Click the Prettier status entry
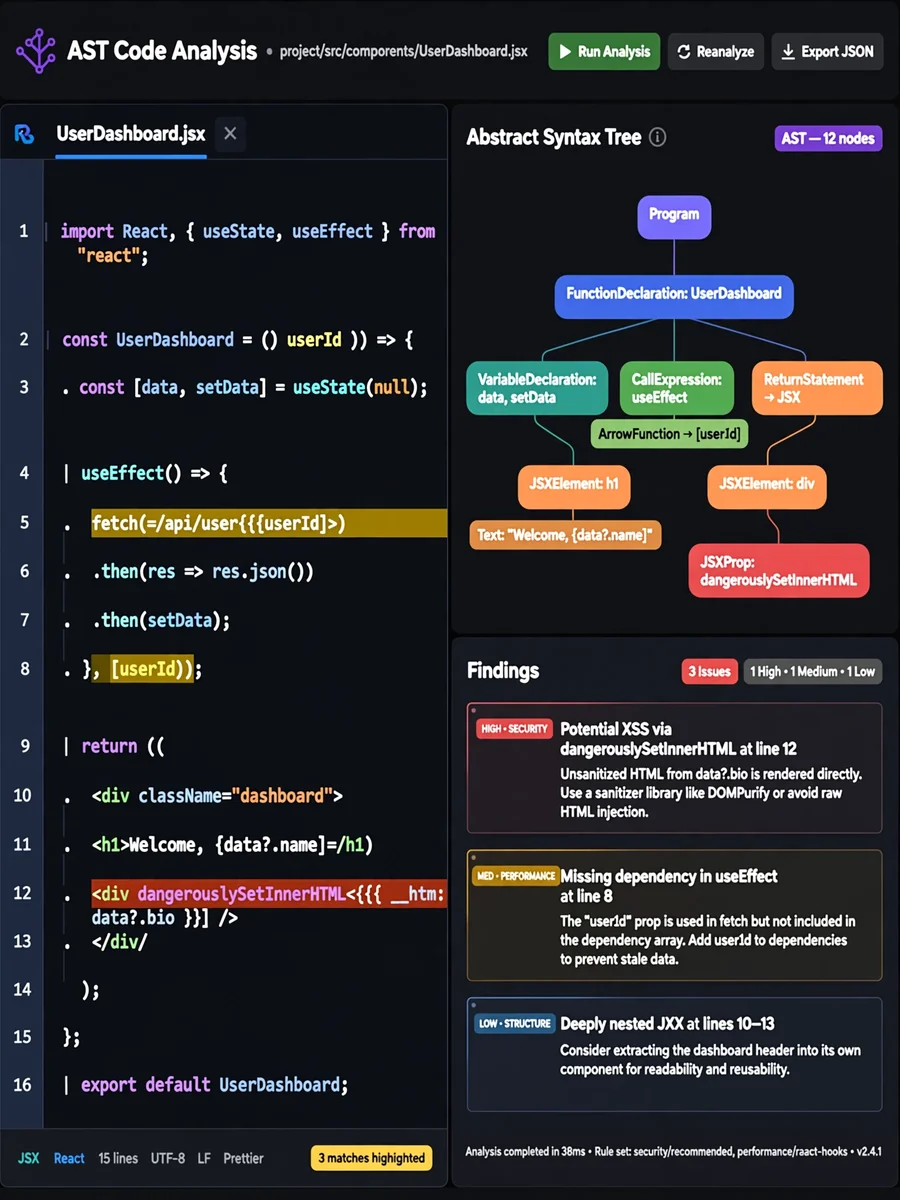The image size is (900, 1200). 244,1158
